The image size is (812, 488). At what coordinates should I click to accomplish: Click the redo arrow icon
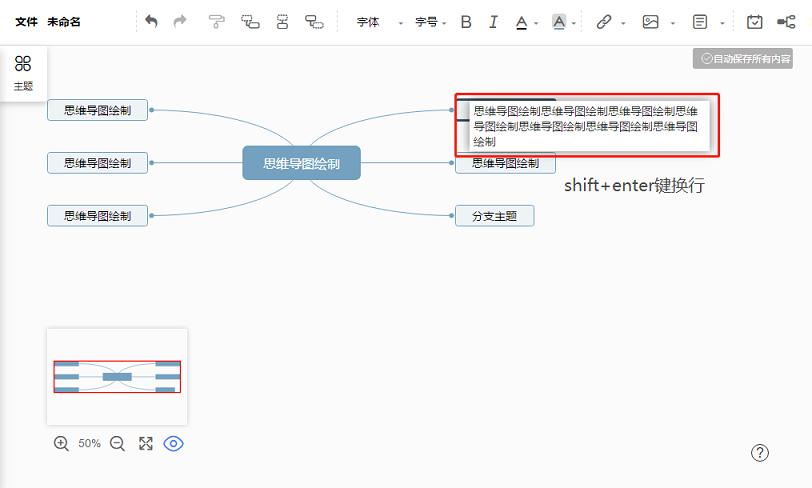(x=180, y=21)
